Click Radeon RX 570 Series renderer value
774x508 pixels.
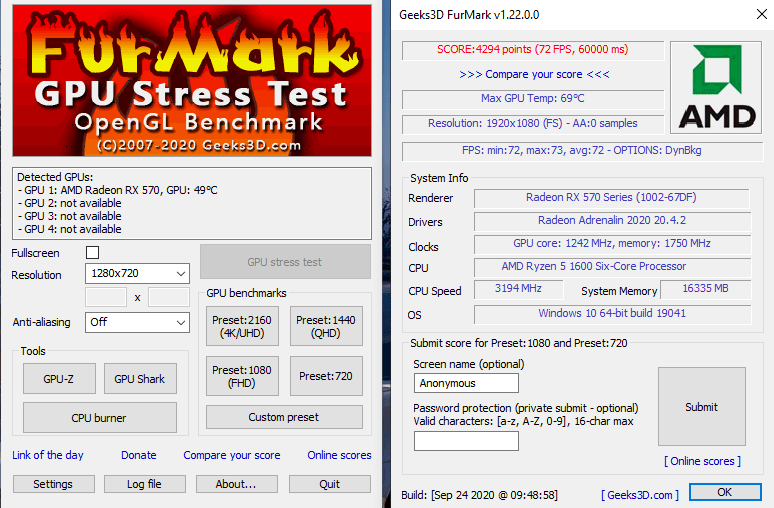(x=611, y=197)
